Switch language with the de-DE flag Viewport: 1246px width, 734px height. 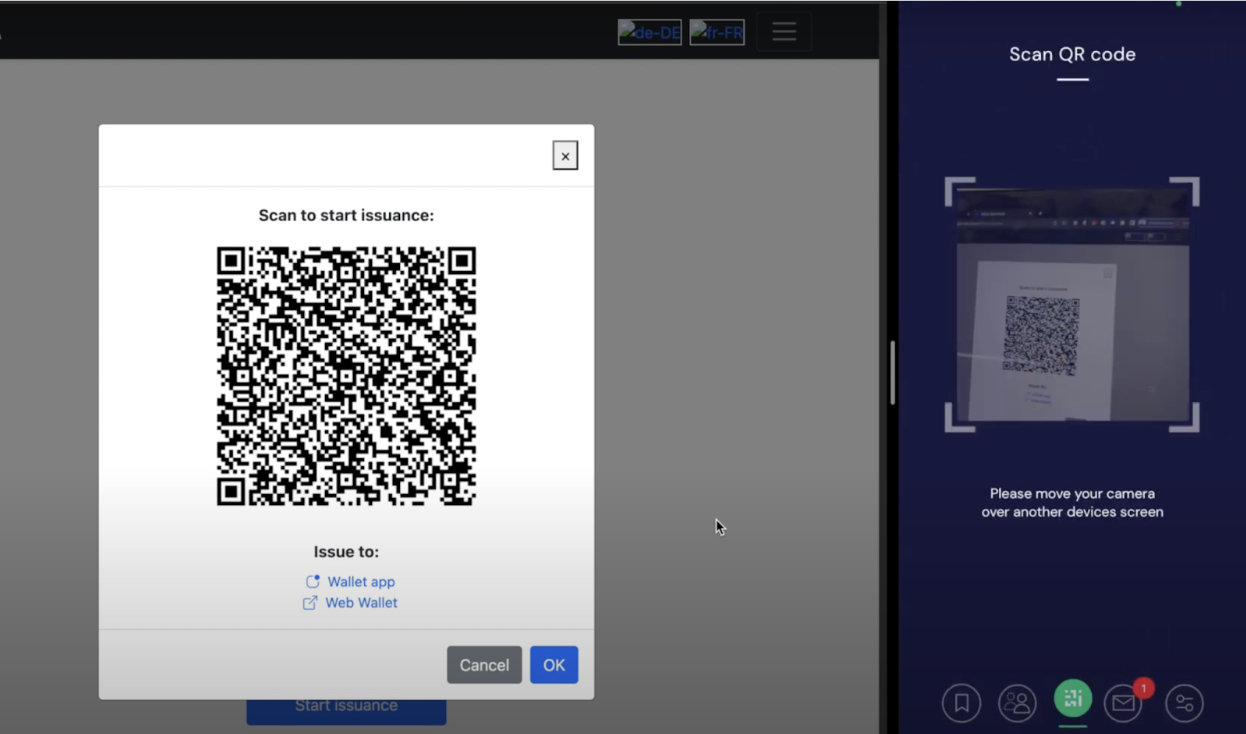[x=650, y=33]
